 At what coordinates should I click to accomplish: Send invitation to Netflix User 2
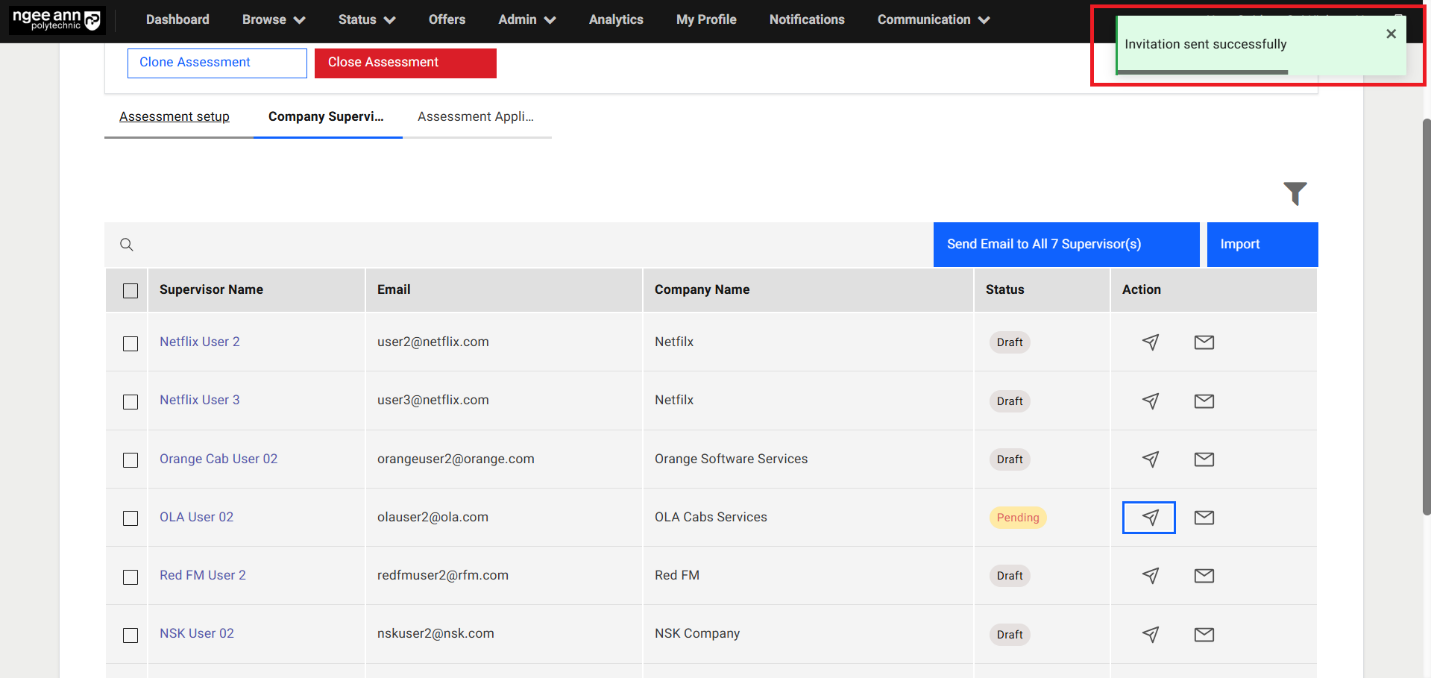tap(1150, 342)
